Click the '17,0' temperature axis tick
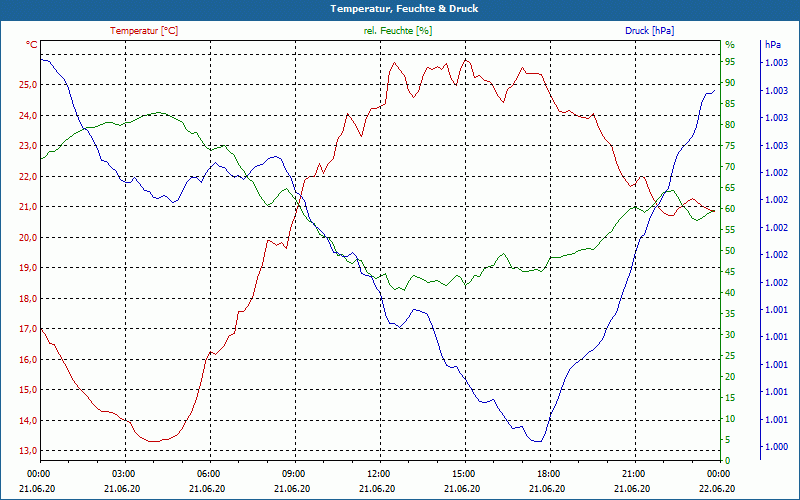Screen dimensions: 800x500 28,329
